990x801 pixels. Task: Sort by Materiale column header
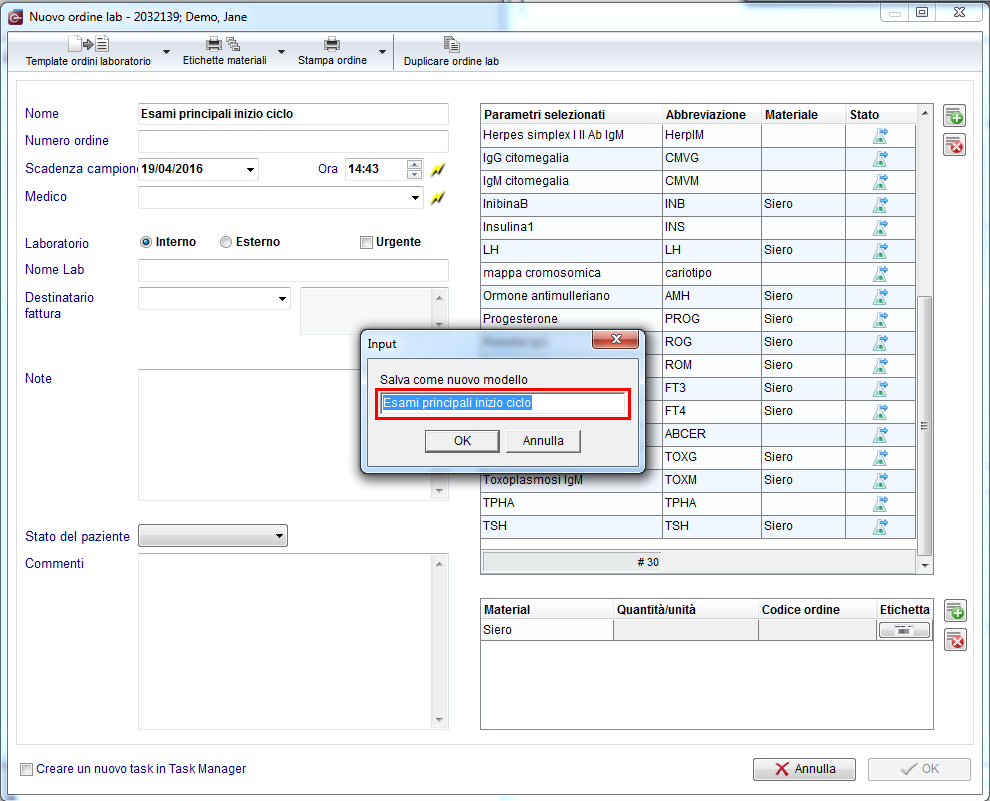tap(803, 115)
